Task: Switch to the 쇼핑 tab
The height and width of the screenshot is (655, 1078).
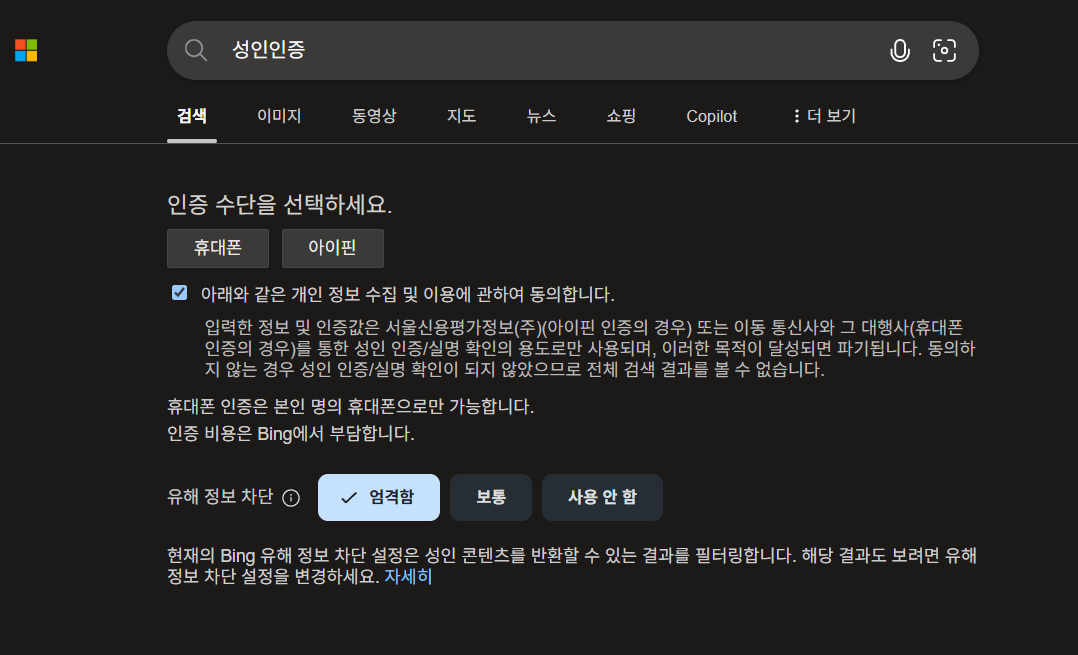Action: [x=621, y=116]
